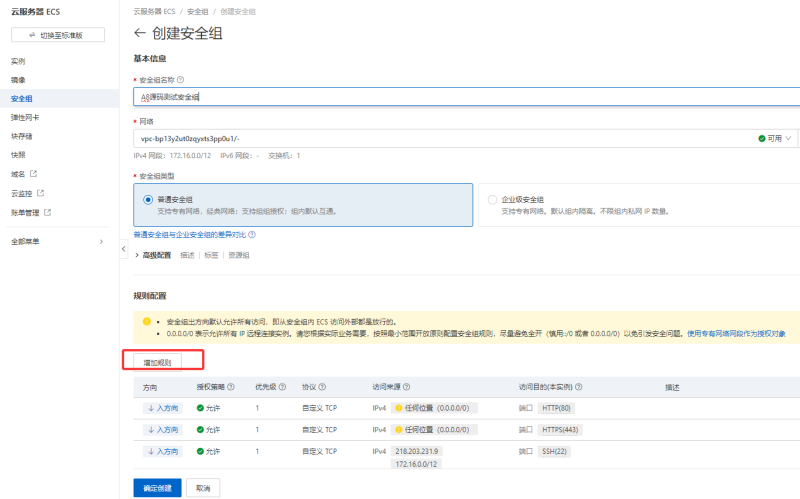The image size is (800, 499).
Task: Open 块存储 in the sidebar
Action: (x=21, y=136)
